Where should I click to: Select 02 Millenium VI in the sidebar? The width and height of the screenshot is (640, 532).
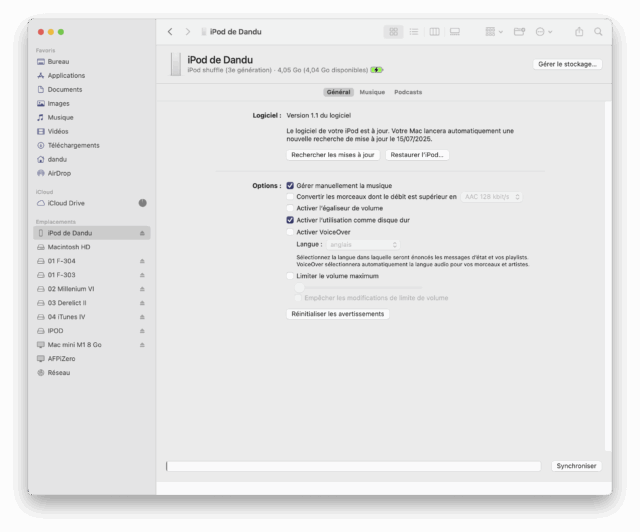[92, 289]
